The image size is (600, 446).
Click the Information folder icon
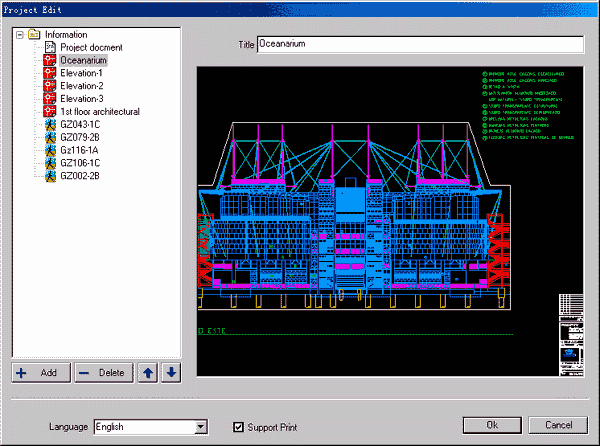[x=34, y=34]
